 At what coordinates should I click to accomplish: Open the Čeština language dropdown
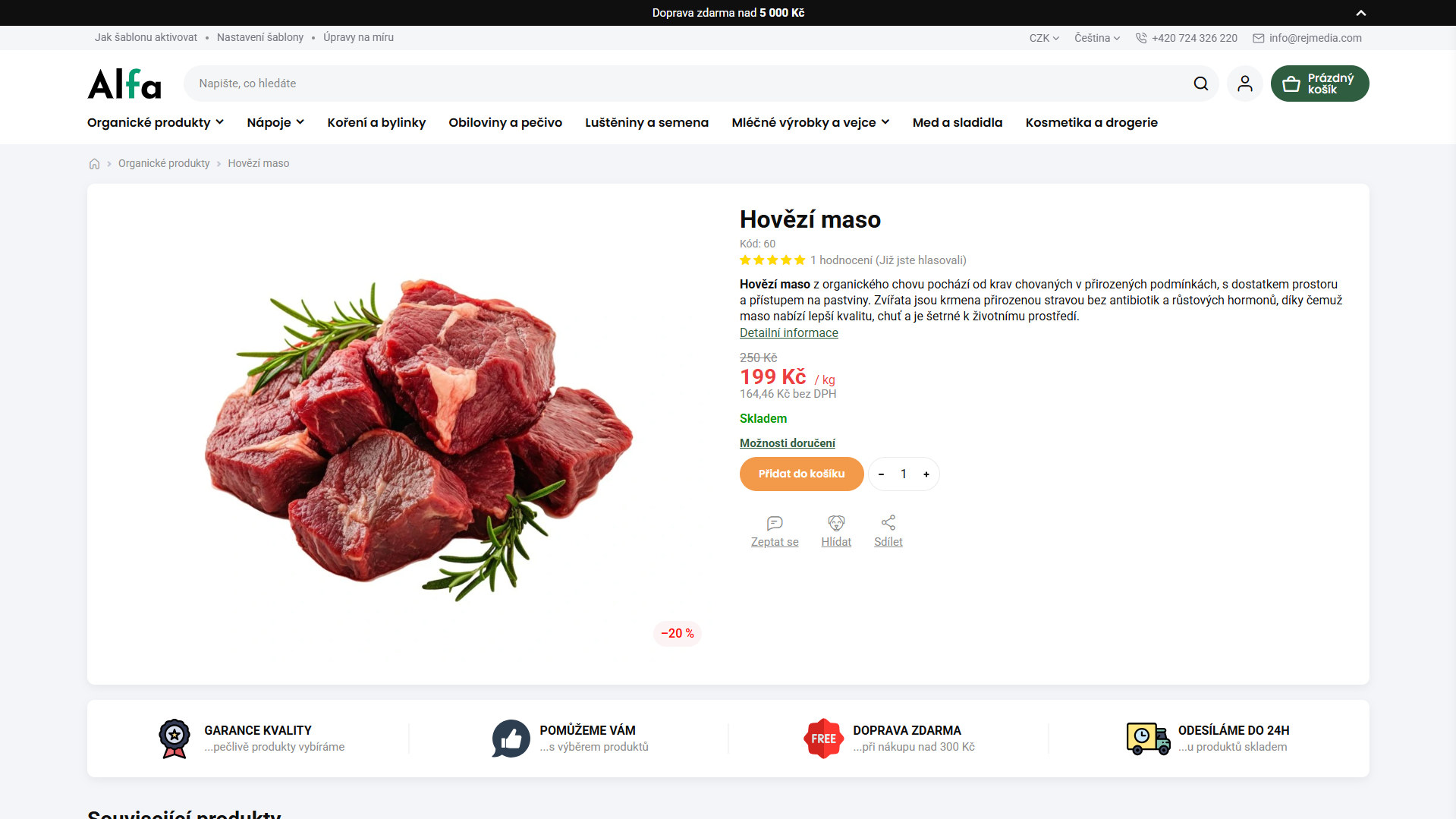(1097, 38)
